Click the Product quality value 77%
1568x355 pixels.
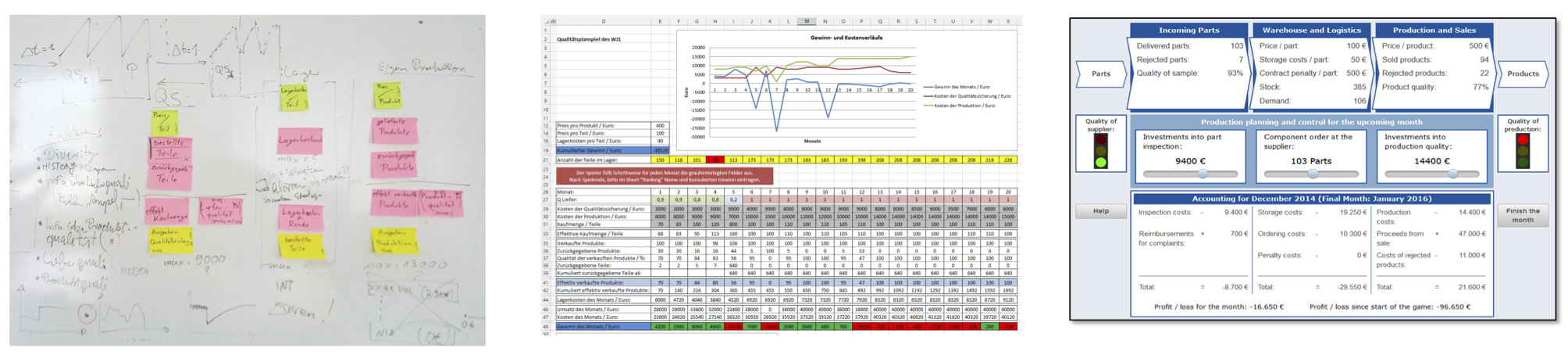1481,87
